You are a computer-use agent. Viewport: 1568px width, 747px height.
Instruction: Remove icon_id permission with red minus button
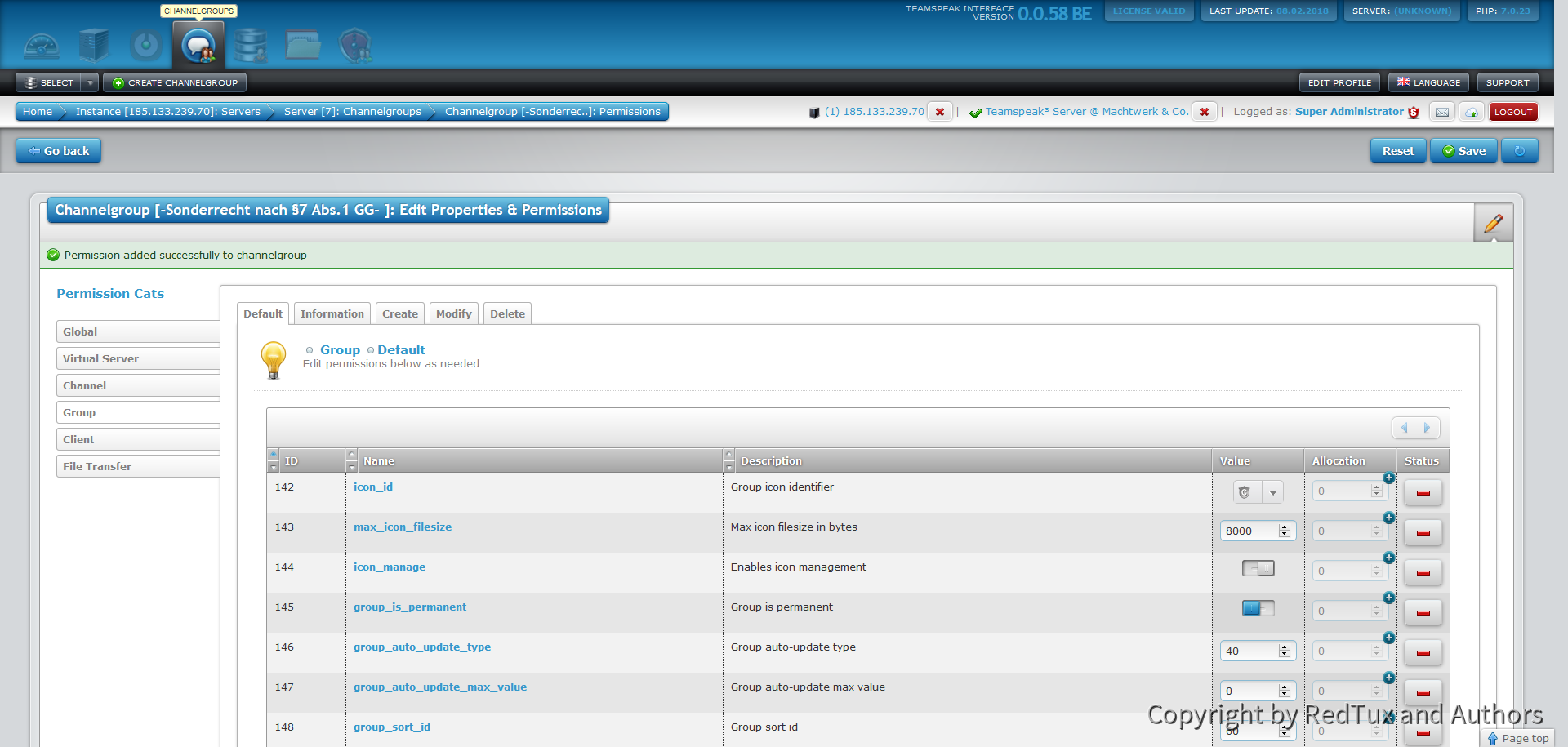pos(1423,492)
